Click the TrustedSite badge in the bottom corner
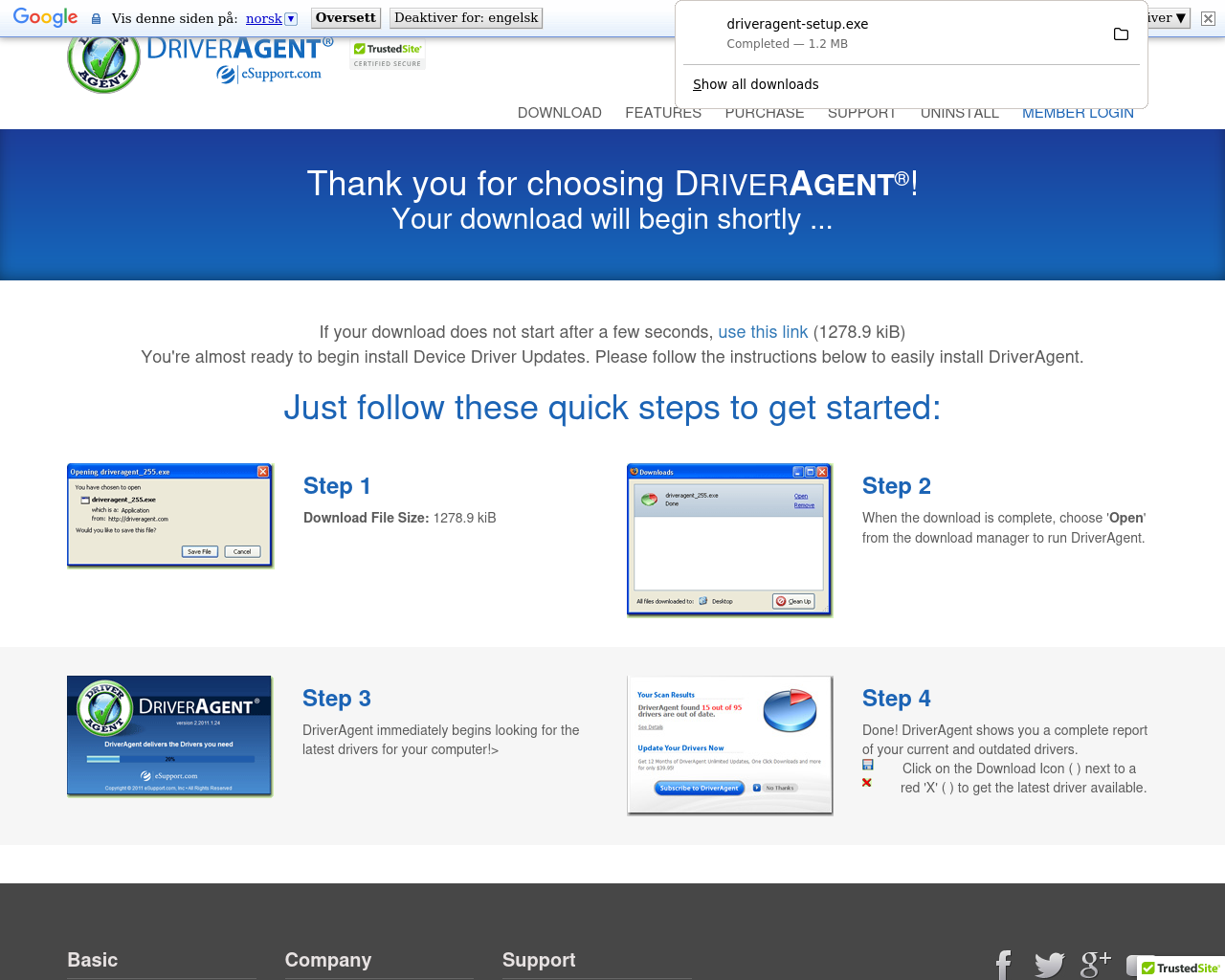The width and height of the screenshot is (1225, 980). click(x=1181, y=969)
